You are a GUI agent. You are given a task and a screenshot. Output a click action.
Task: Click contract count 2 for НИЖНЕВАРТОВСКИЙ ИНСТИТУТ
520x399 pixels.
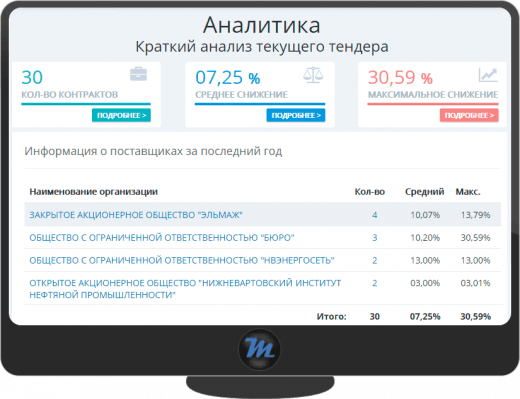[x=375, y=283]
